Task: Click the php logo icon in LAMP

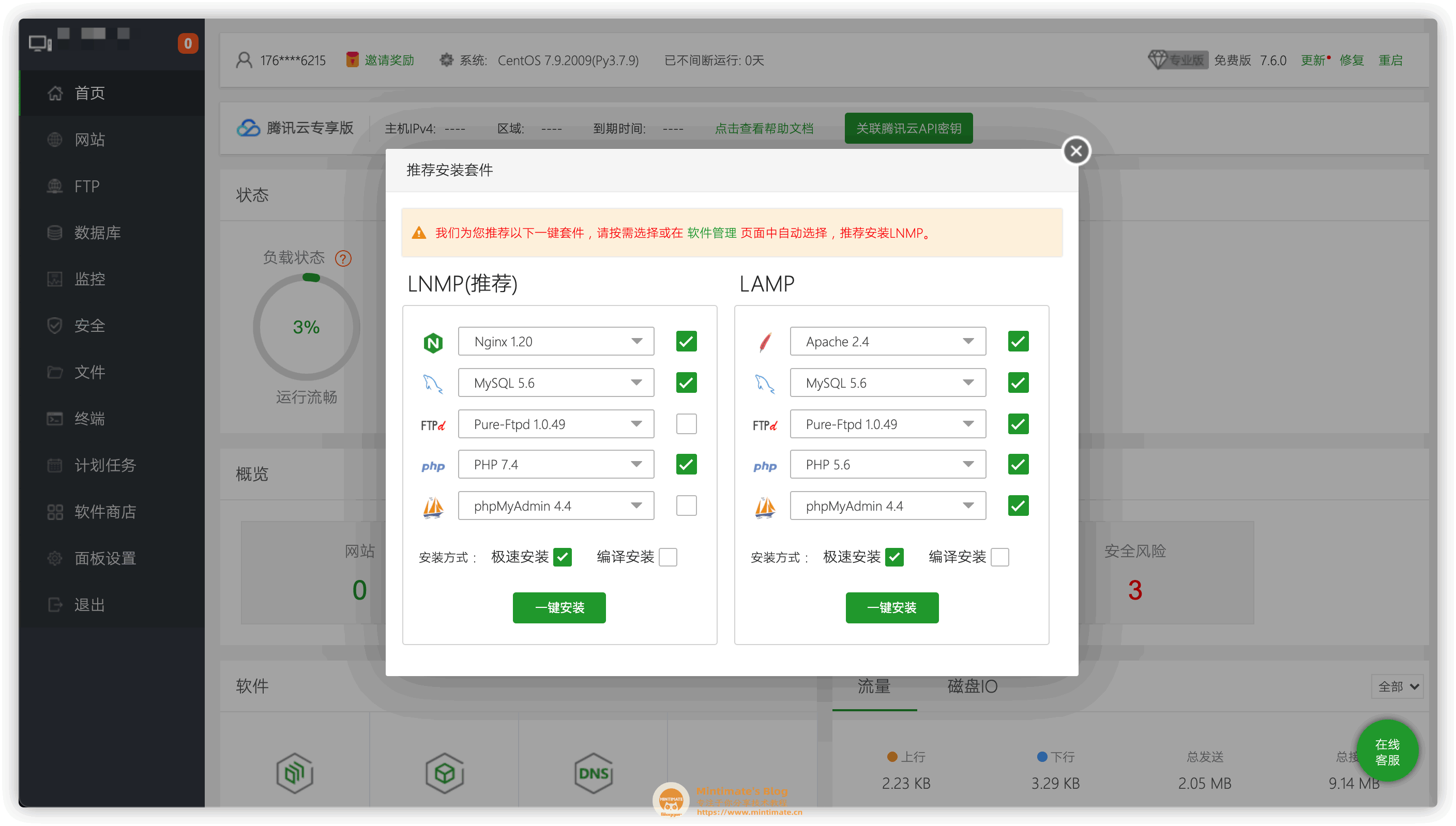Action: (765, 466)
